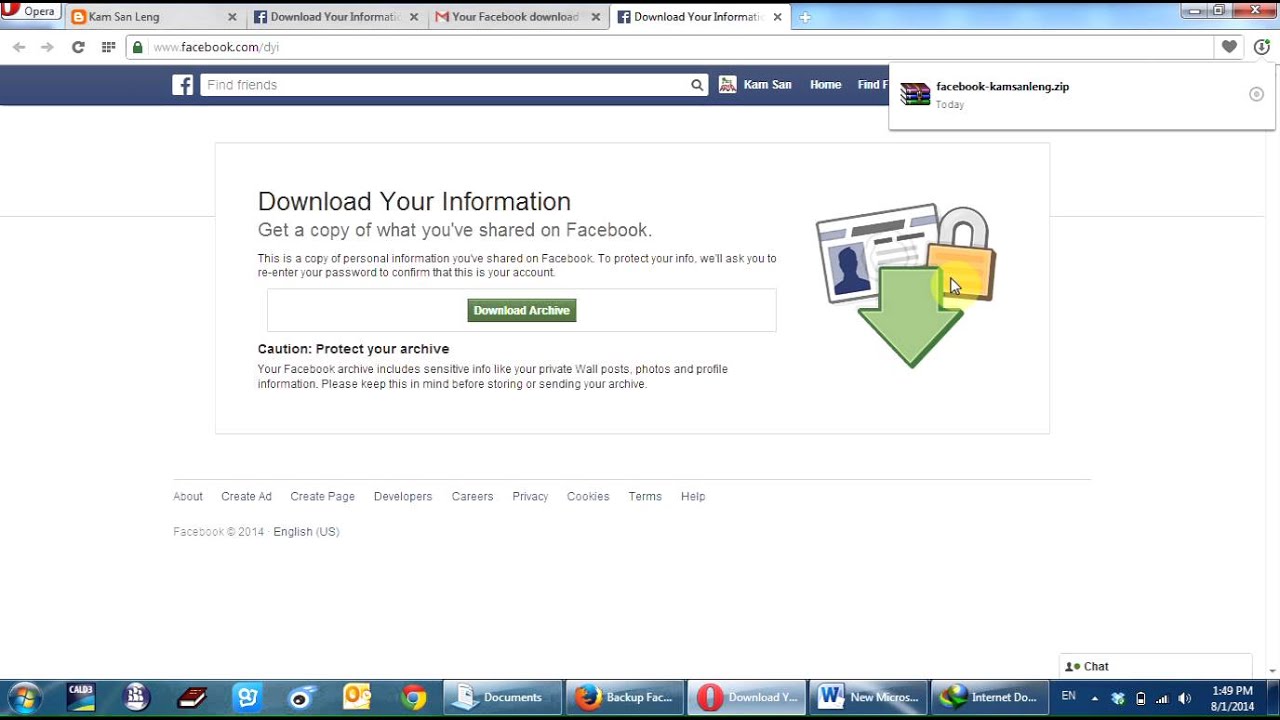
Task: Go forward with the forward arrow
Action: click(x=47, y=47)
